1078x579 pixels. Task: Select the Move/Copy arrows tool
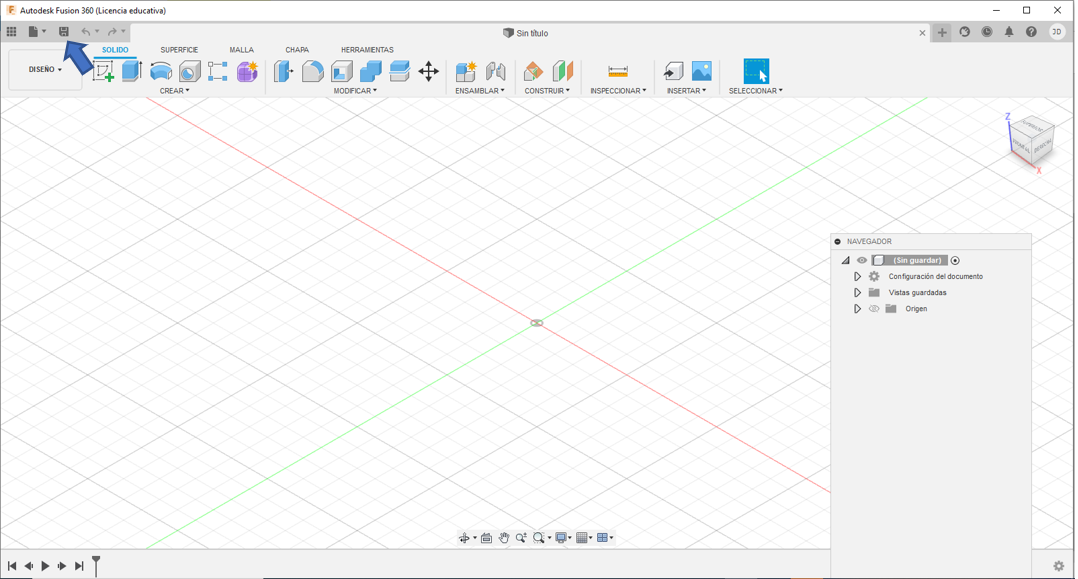point(428,71)
